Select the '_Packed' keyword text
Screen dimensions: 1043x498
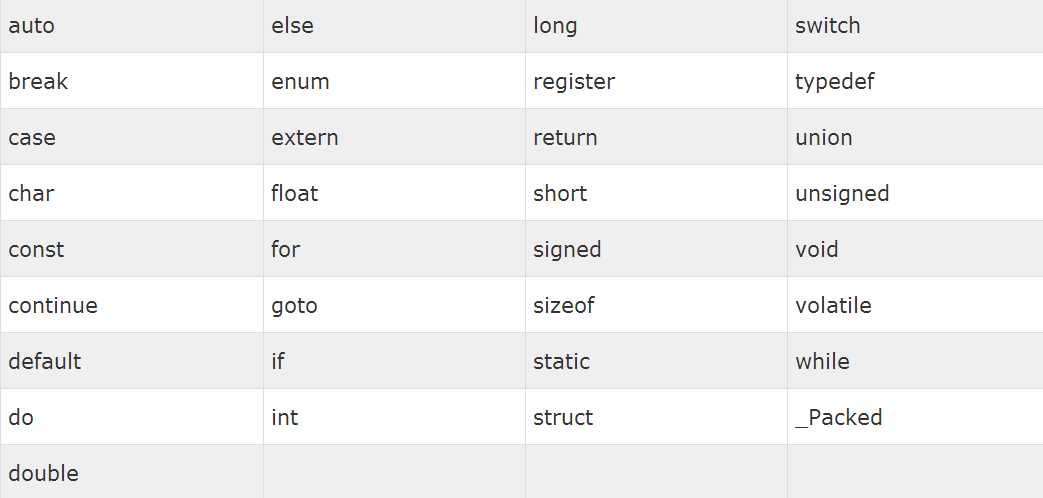click(x=839, y=417)
